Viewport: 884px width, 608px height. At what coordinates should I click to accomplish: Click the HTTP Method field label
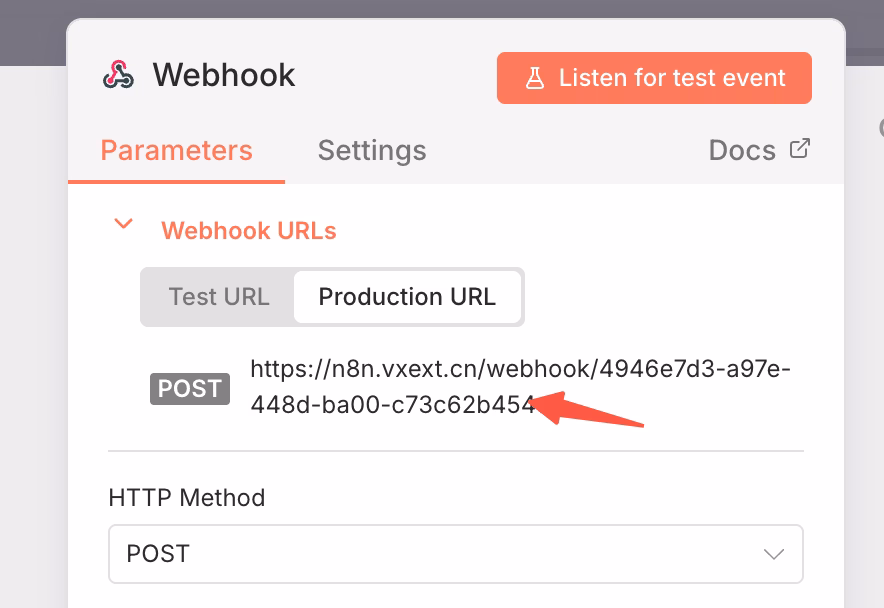pos(187,497)
